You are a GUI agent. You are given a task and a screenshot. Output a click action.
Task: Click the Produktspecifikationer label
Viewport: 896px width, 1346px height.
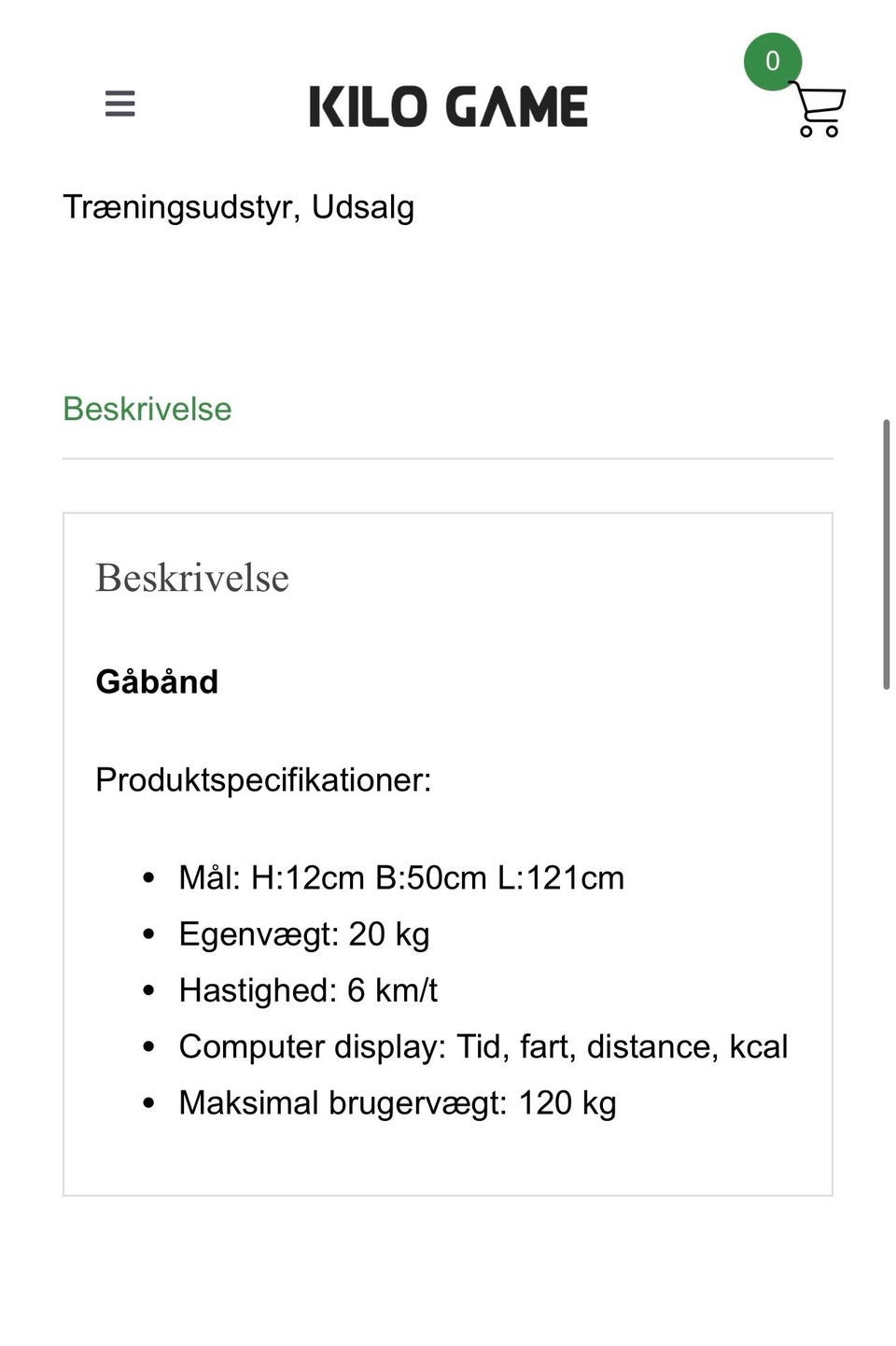point(264,780)
